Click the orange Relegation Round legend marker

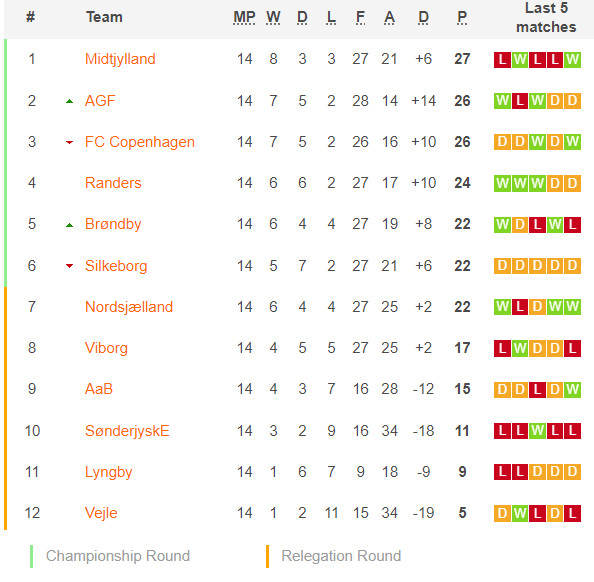click(267, 556)
